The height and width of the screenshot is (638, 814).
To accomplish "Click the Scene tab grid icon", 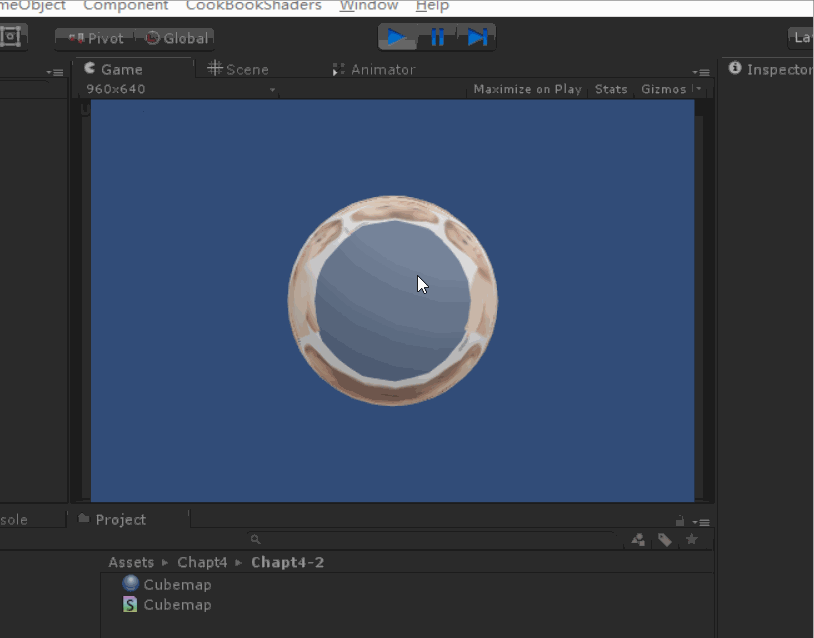I will point(214,68).
